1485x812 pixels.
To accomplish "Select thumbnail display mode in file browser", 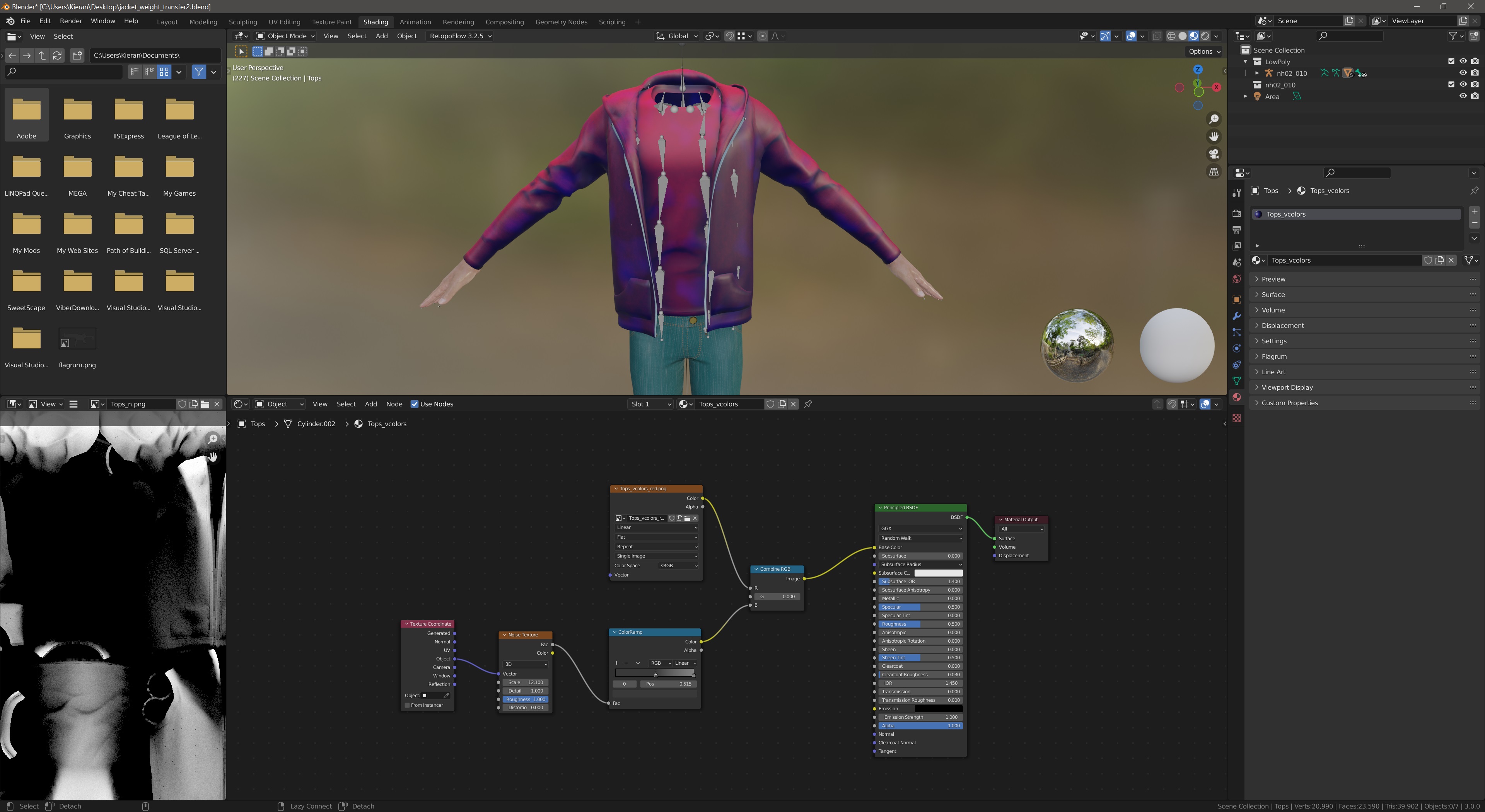I will (x=164, y=72).
